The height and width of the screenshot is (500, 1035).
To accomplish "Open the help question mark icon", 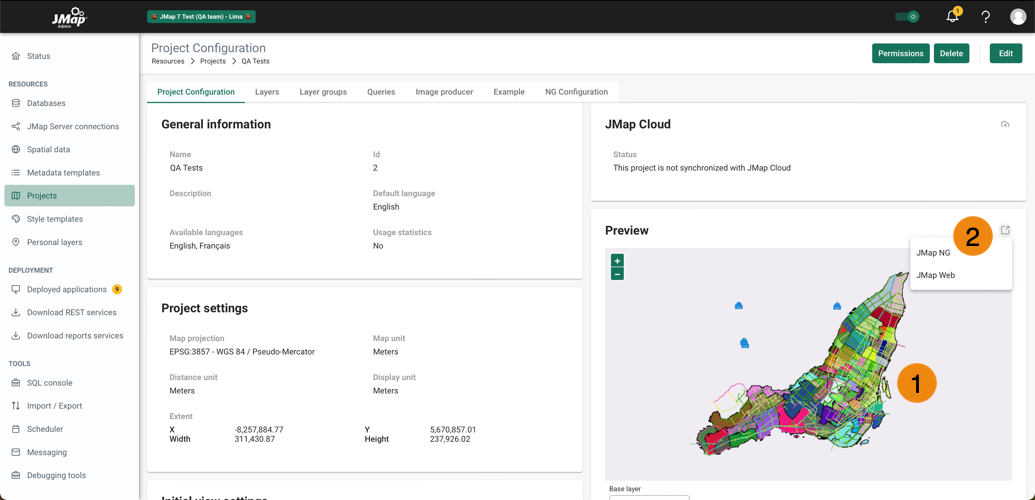I will point(985,17).
